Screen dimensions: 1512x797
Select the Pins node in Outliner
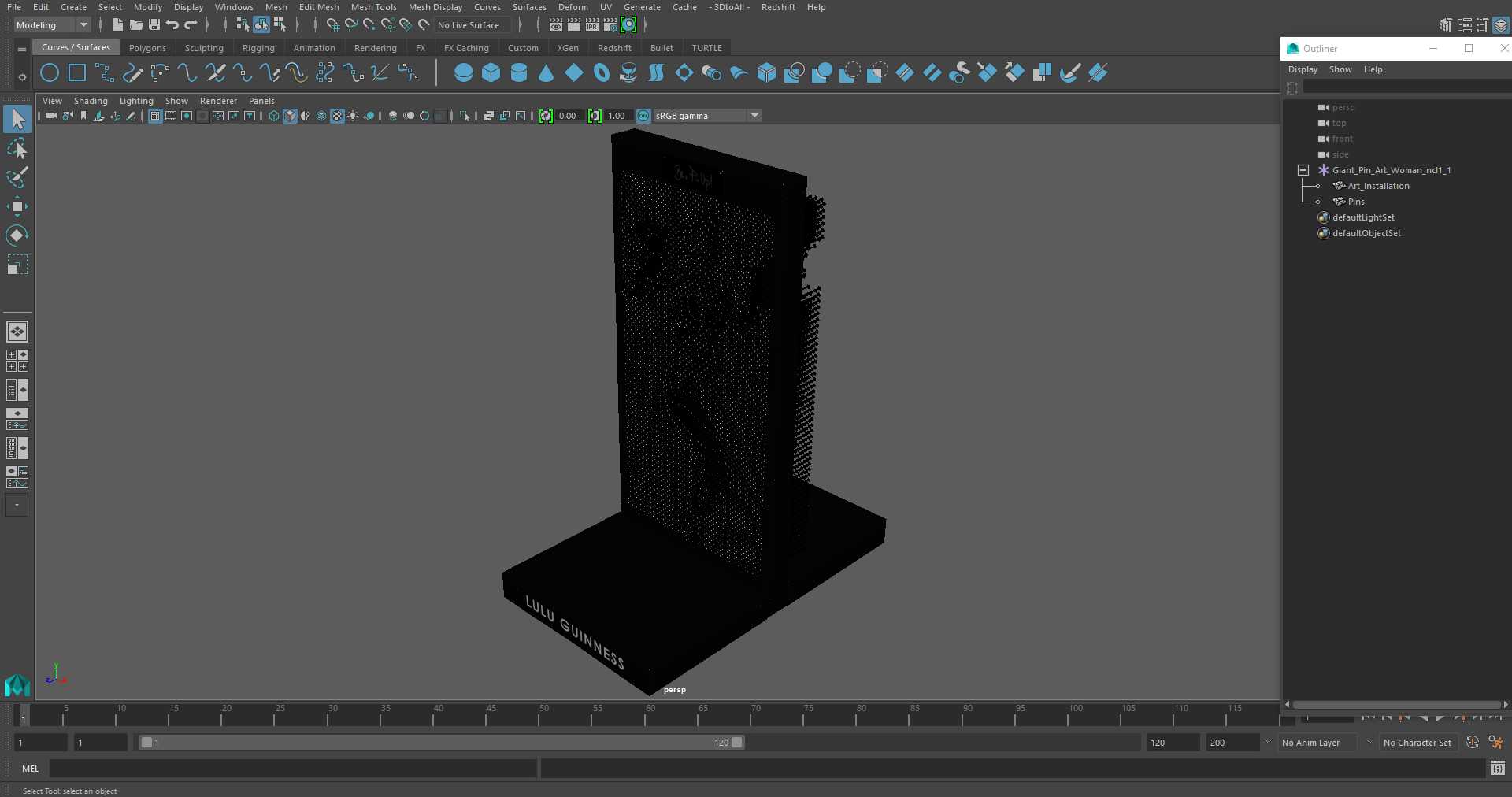click(x=1355, y=202)
